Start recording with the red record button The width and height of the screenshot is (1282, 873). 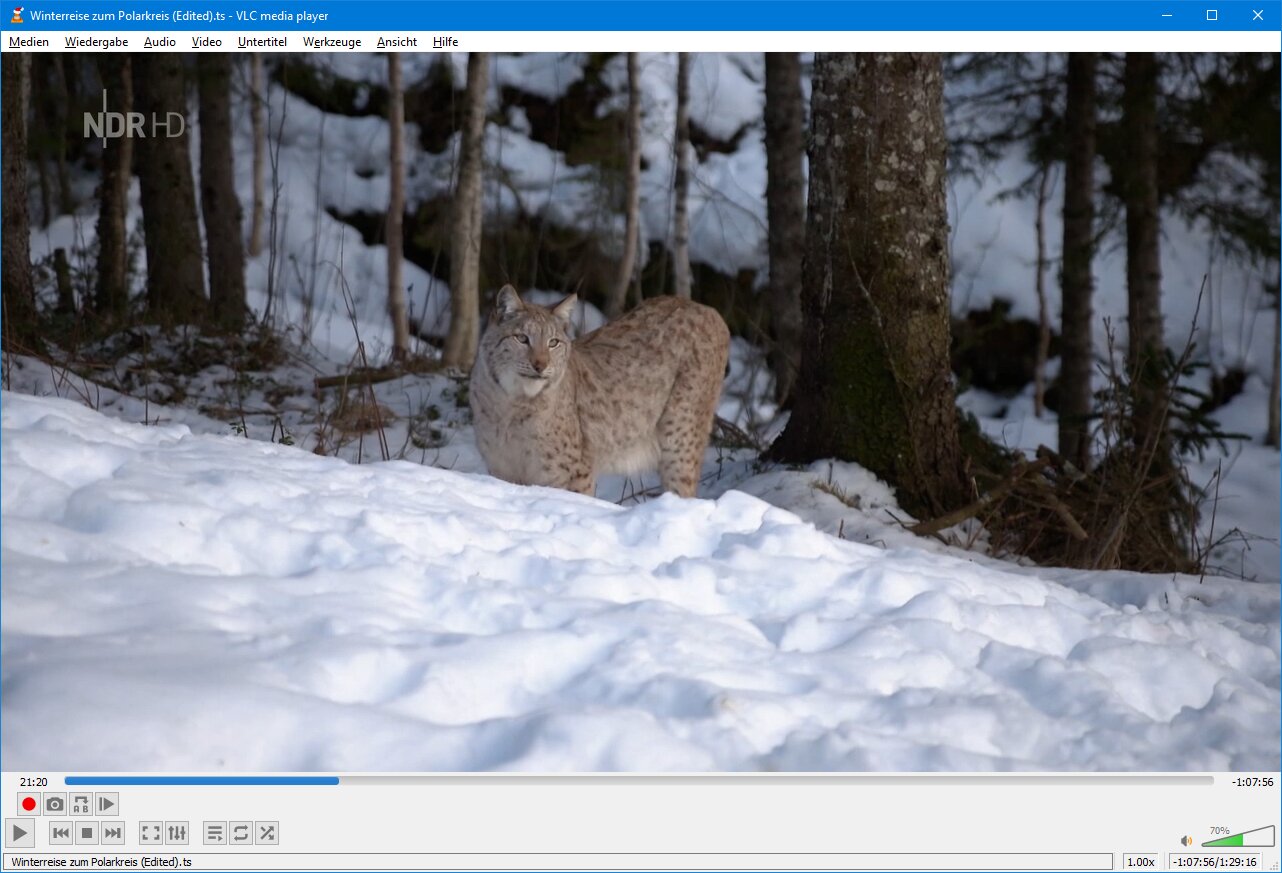point(29,804)
